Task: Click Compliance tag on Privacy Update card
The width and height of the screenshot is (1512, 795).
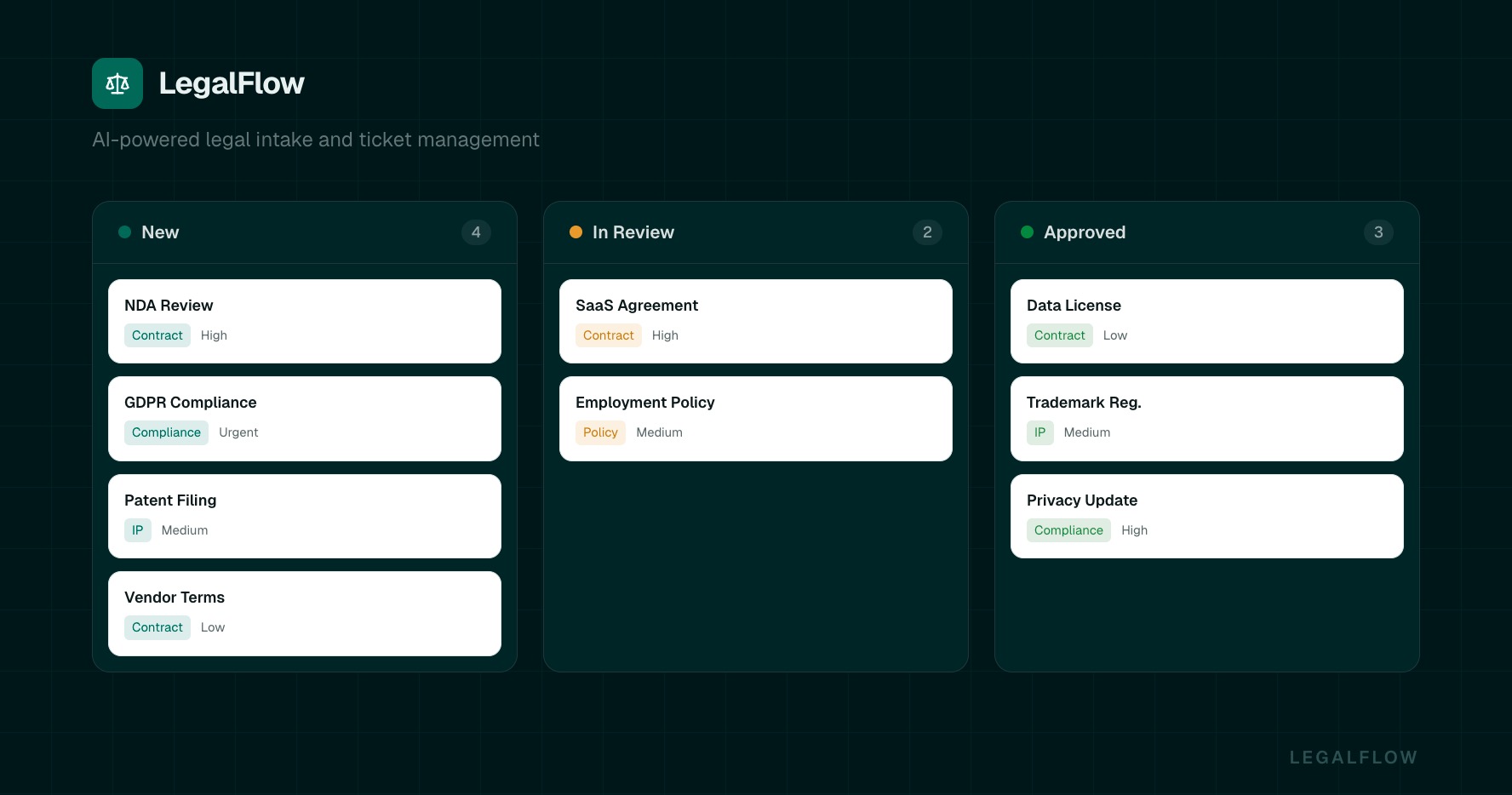Action: [1068, 530]
